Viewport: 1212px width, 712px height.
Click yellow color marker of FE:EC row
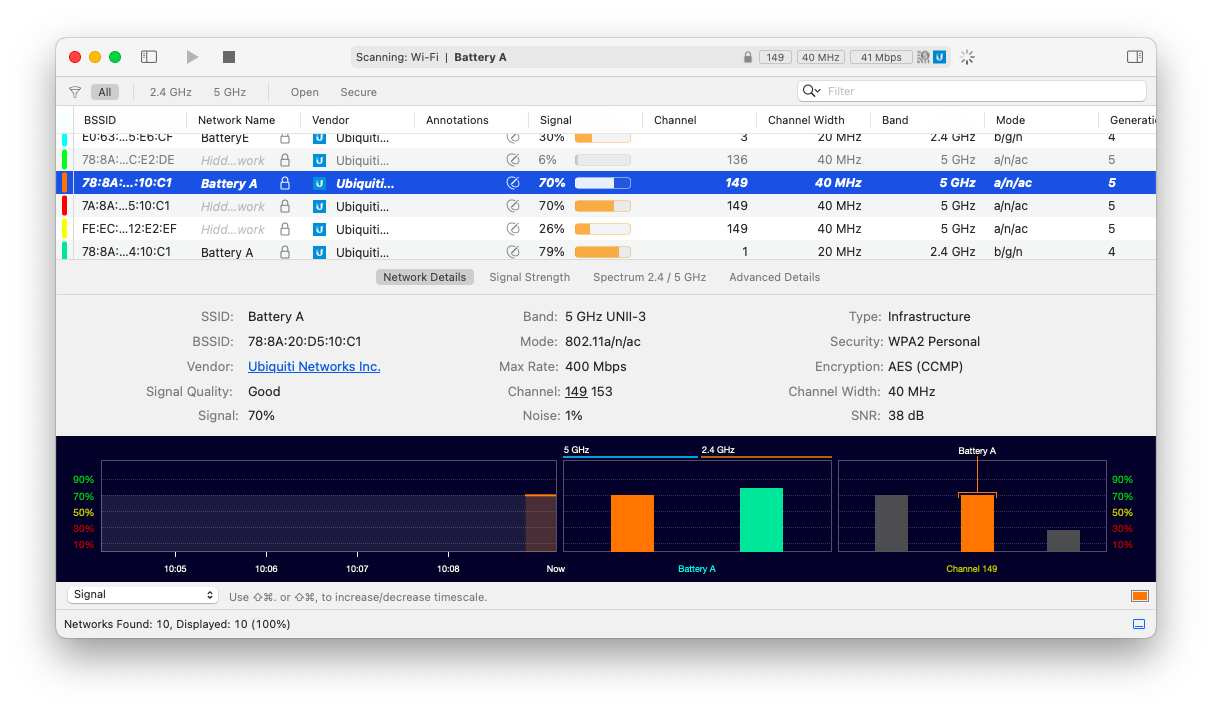64,229
